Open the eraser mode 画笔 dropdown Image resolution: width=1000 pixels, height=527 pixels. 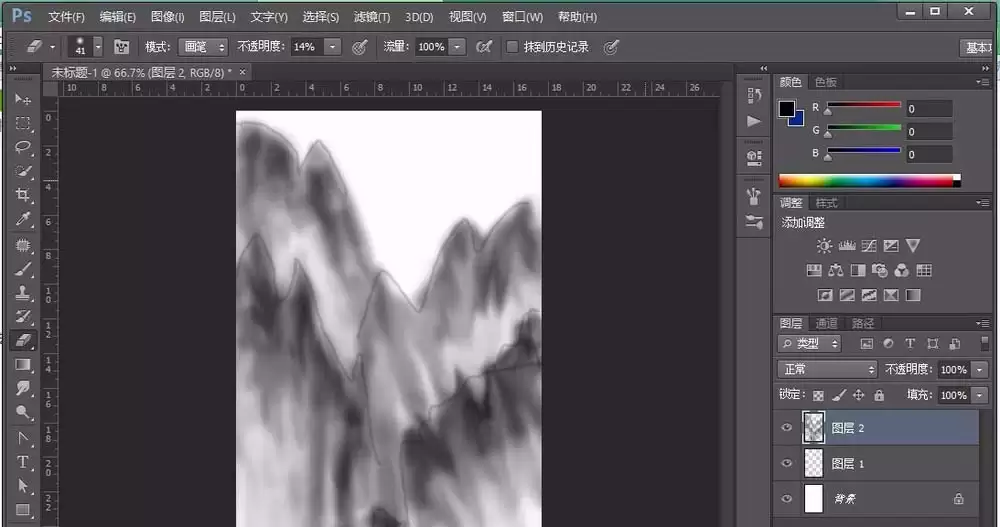203,47
